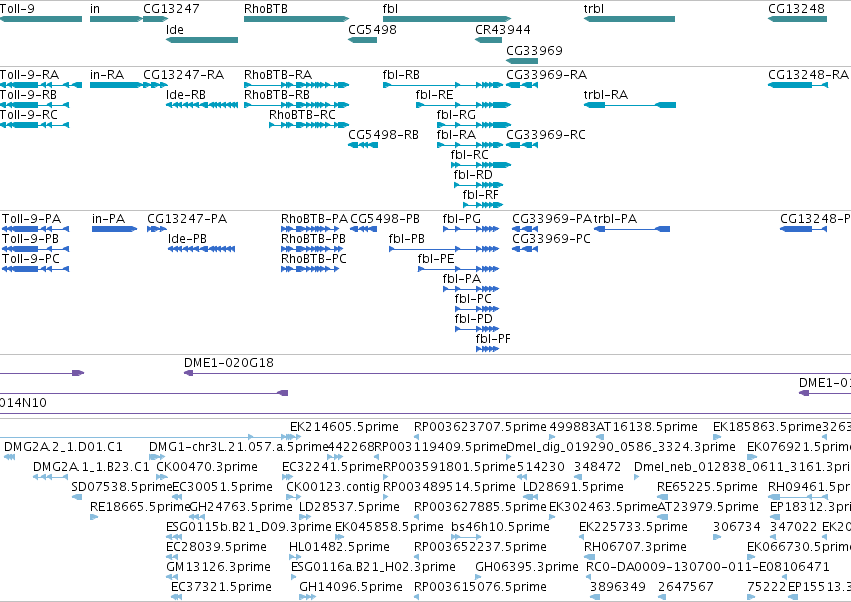
Task: Click the fbl gene label
Action: pos(390,9)
